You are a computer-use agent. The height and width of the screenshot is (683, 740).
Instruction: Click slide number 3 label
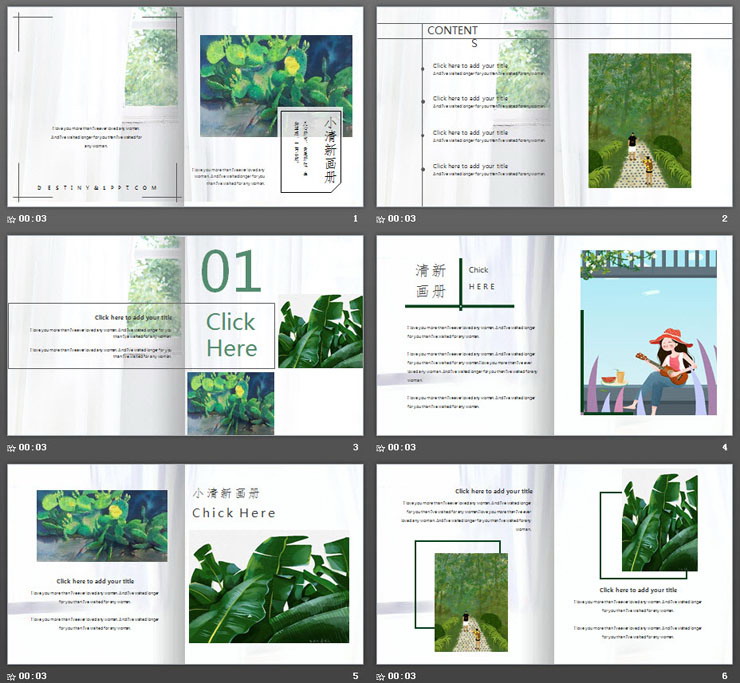point(355,448)
